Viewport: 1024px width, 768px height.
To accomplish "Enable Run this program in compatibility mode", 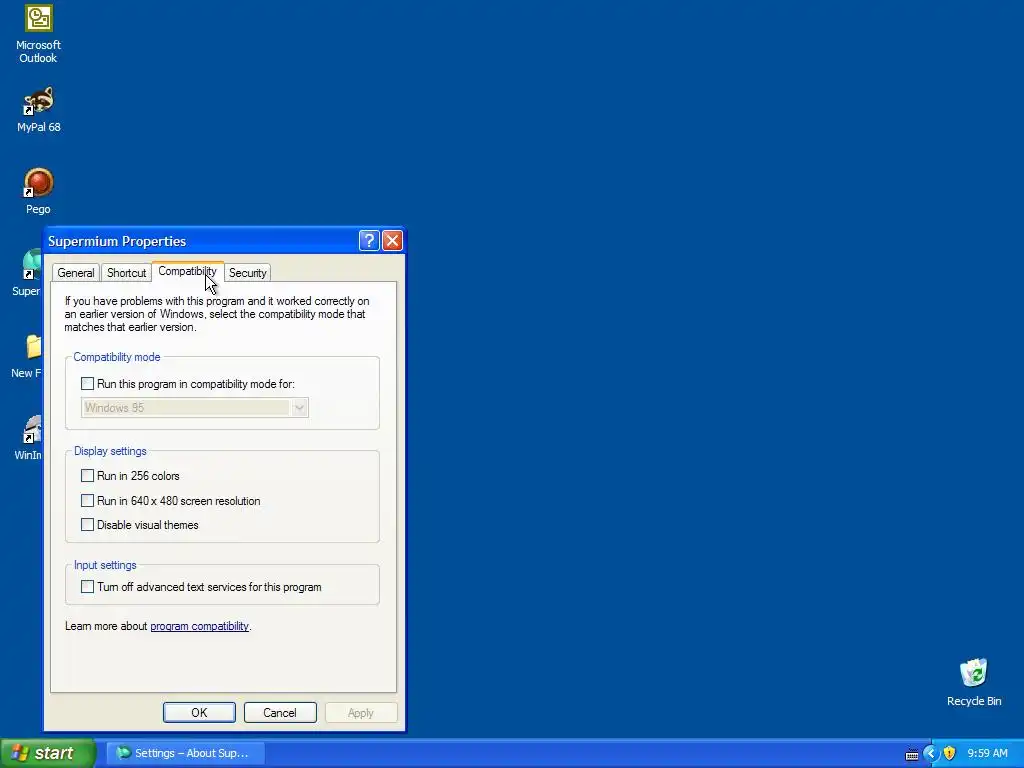I will coord(88,383).
